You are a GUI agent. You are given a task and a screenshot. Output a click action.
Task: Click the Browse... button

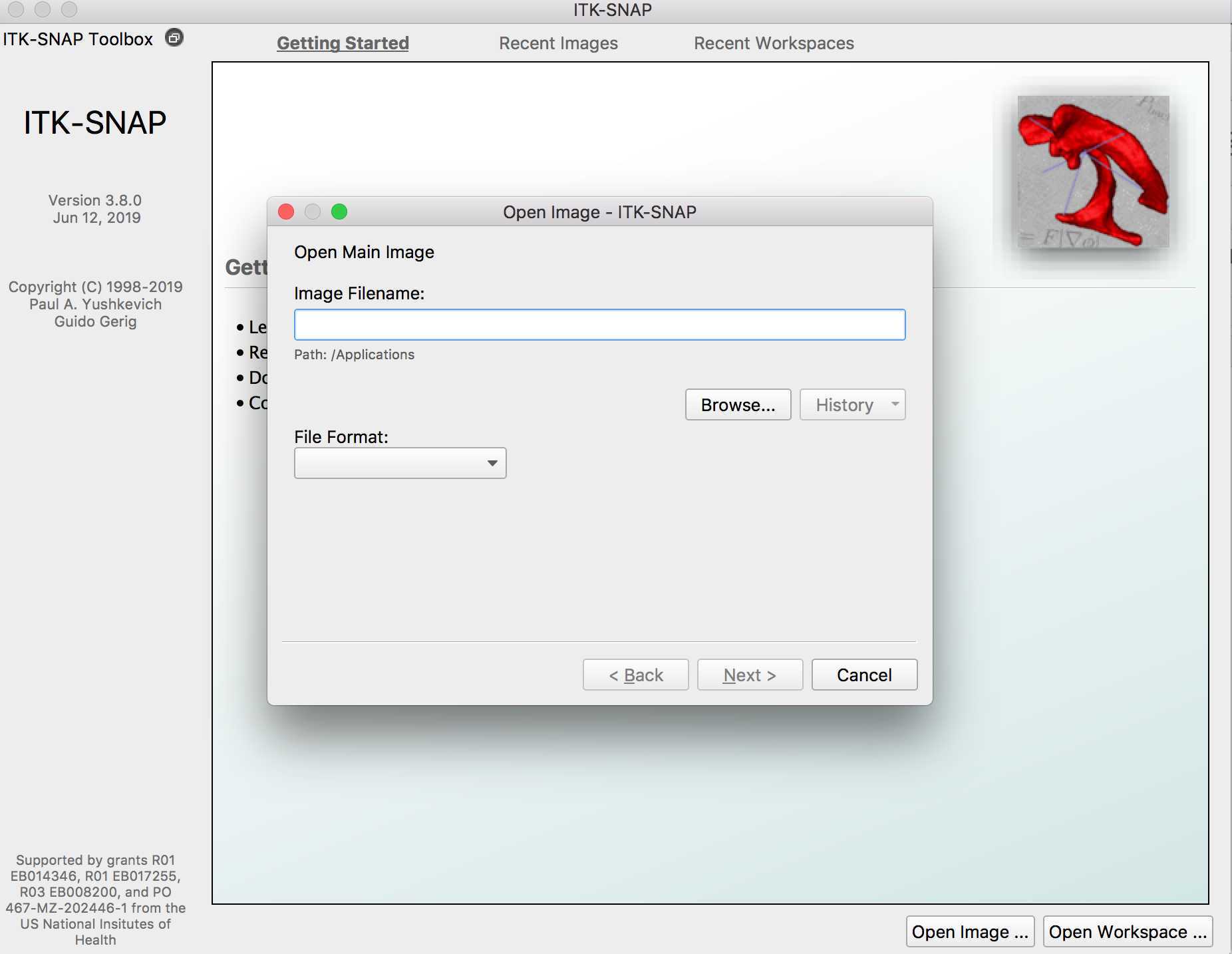(x=738, y=404)
